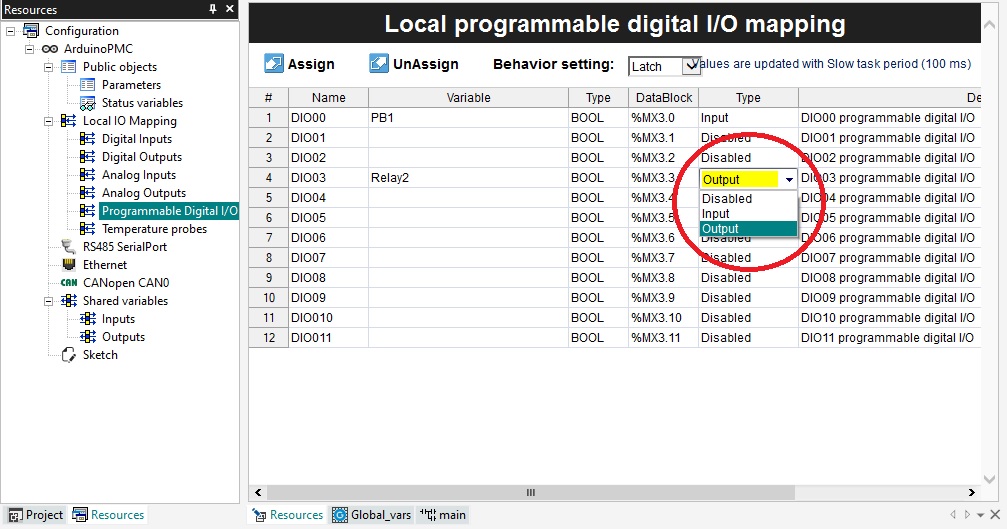Screen dimensions: 1007x531
Task: Close the Resources panel
Action: 229,9
